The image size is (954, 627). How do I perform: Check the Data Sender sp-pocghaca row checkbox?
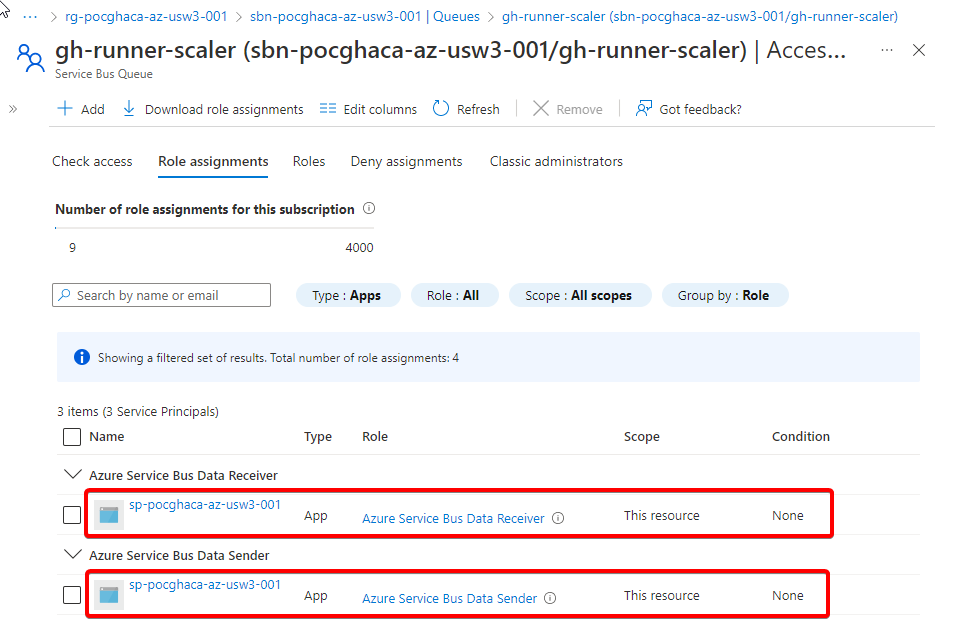click(x=72, y=595)
